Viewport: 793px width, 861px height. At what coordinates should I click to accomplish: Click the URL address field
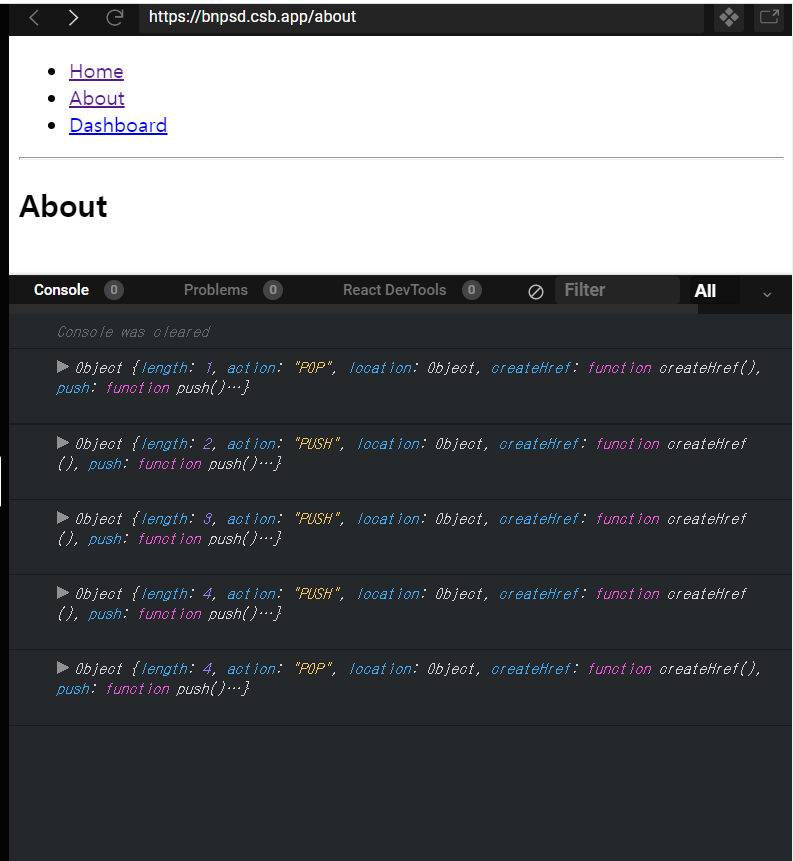(420, 18)
